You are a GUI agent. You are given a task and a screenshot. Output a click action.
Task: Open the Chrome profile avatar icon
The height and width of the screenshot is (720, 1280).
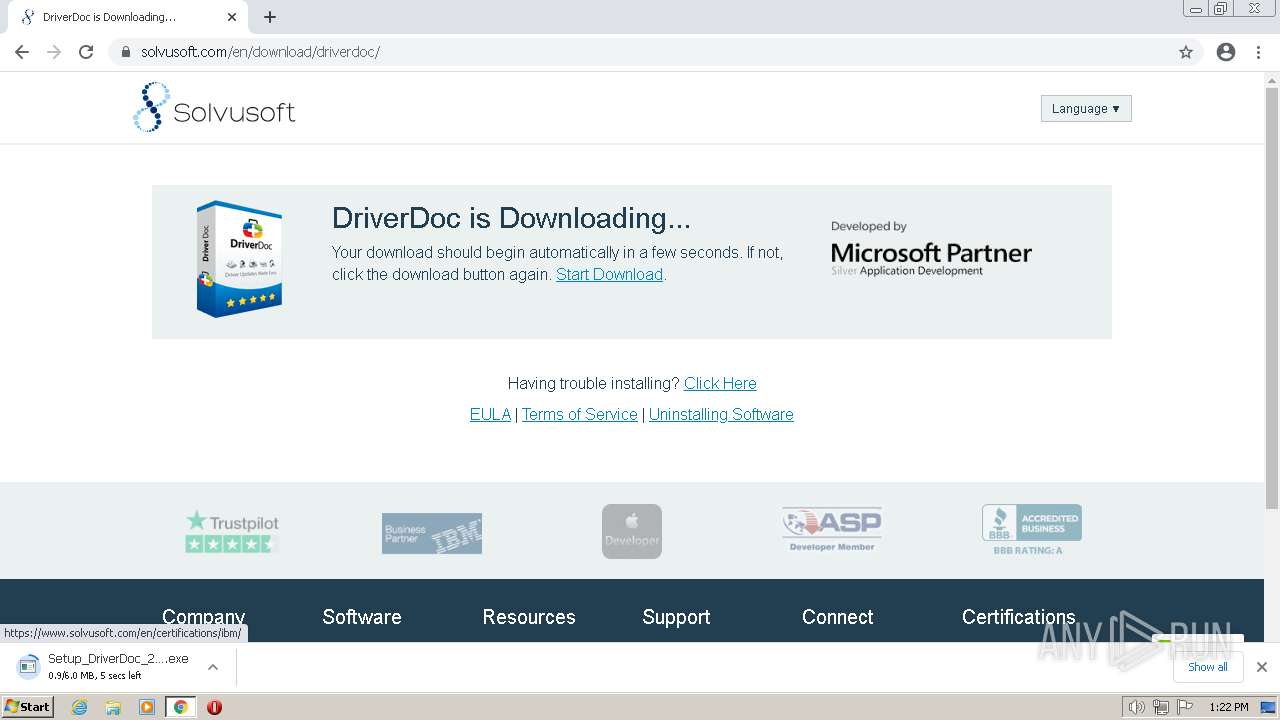point(1226,52)
